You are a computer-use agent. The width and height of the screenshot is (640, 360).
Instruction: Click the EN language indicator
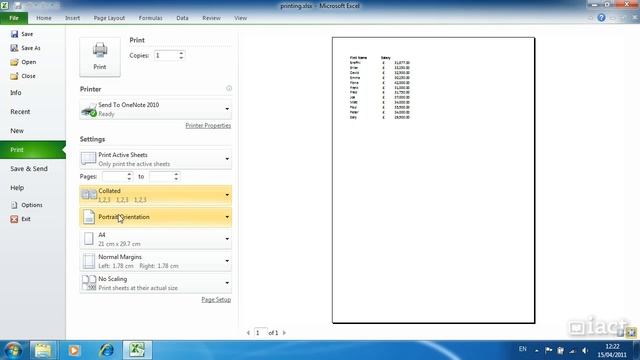(x=523, y=349)
